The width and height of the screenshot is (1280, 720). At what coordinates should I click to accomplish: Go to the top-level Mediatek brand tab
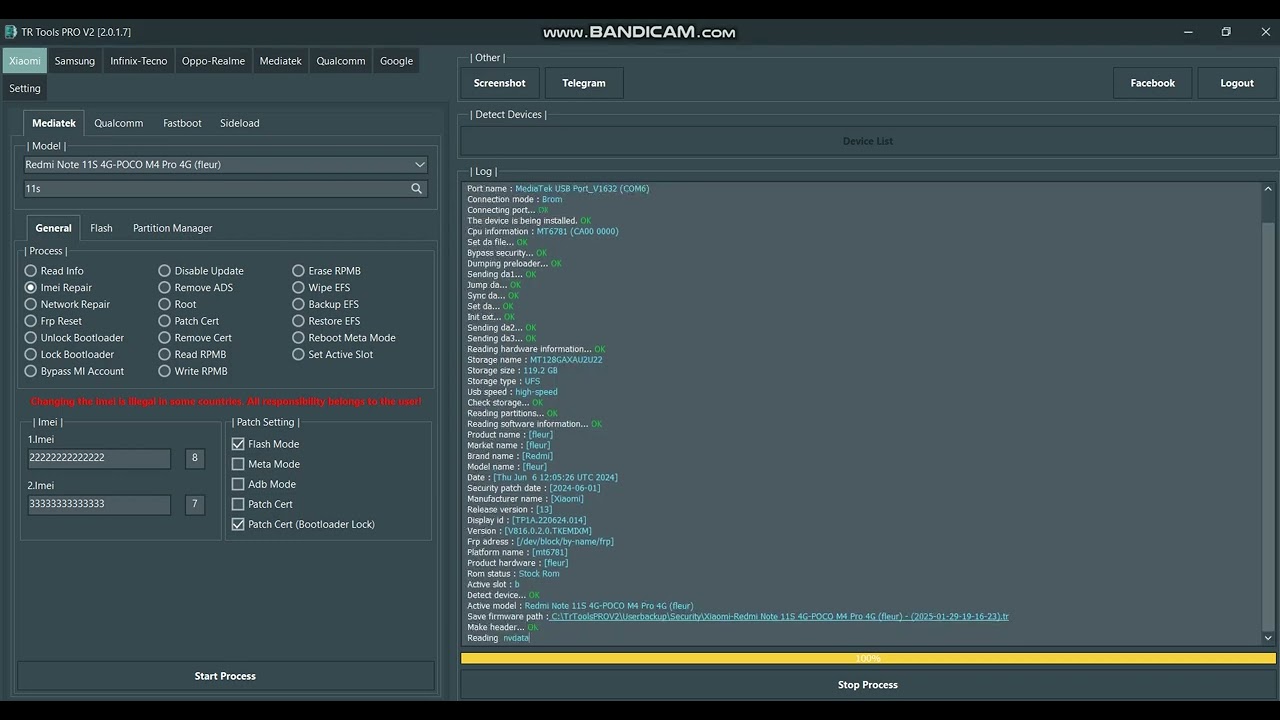click(x=281, y=61)
